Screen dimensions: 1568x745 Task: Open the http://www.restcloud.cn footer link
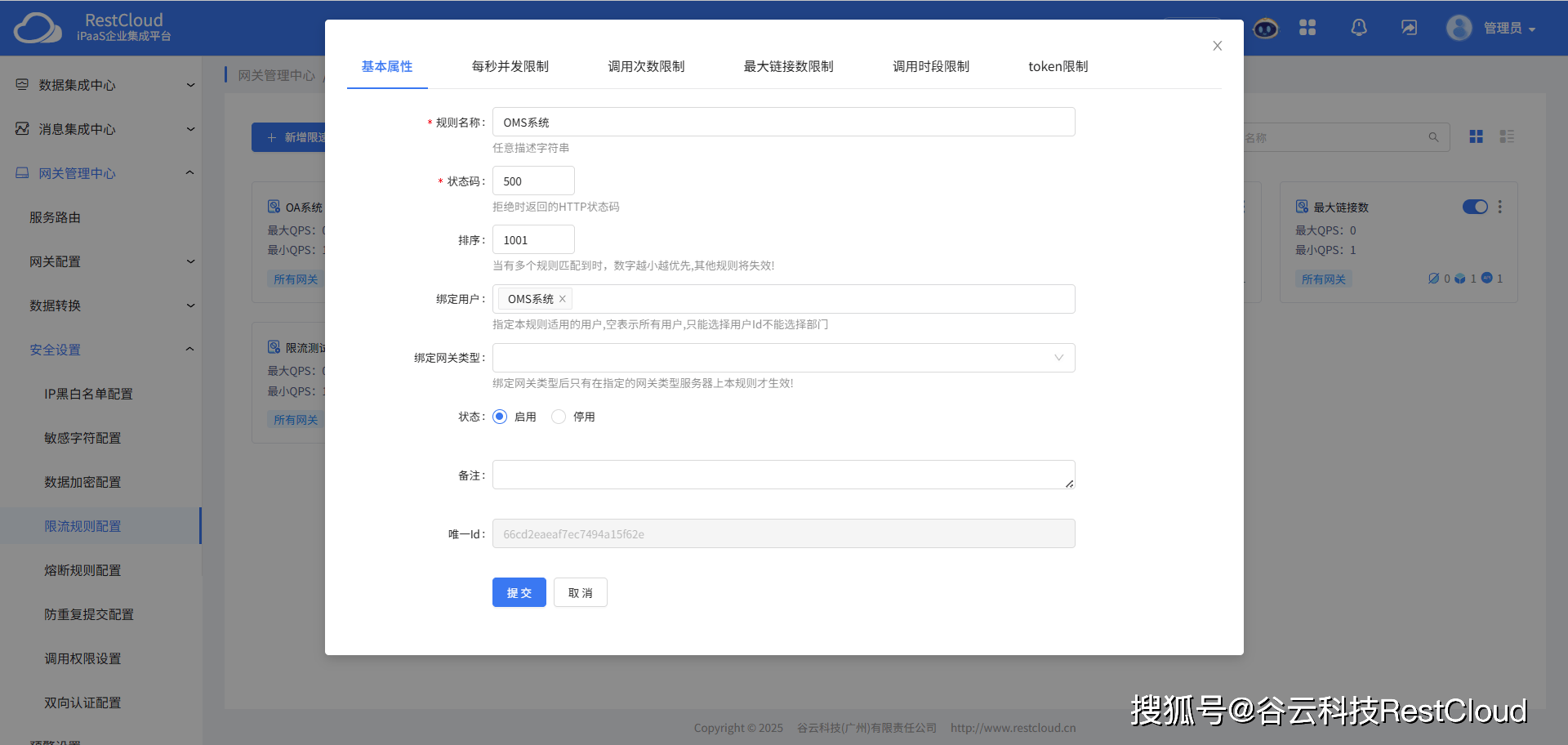point(1013,727)
